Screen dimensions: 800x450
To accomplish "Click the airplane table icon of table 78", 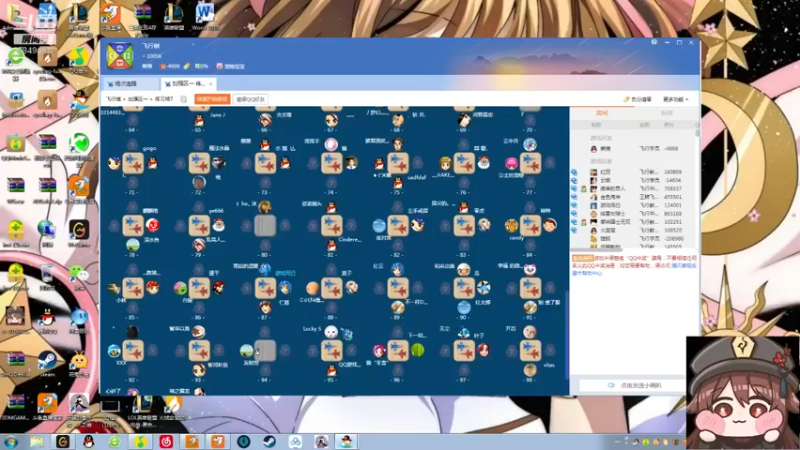I will (x=133, y=226).
